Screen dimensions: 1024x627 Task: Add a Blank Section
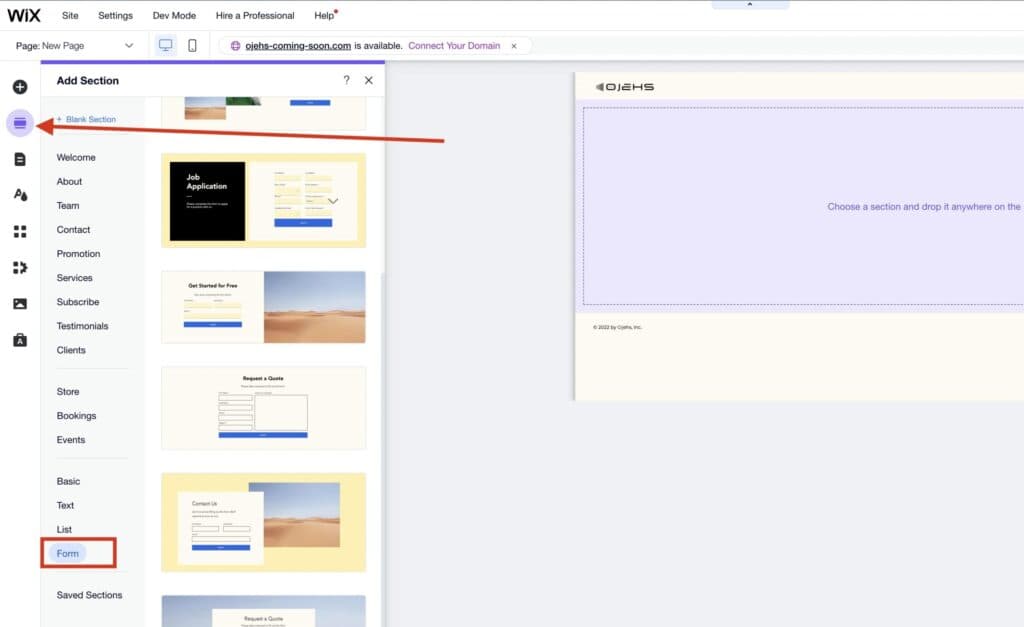tap(86, 120)
